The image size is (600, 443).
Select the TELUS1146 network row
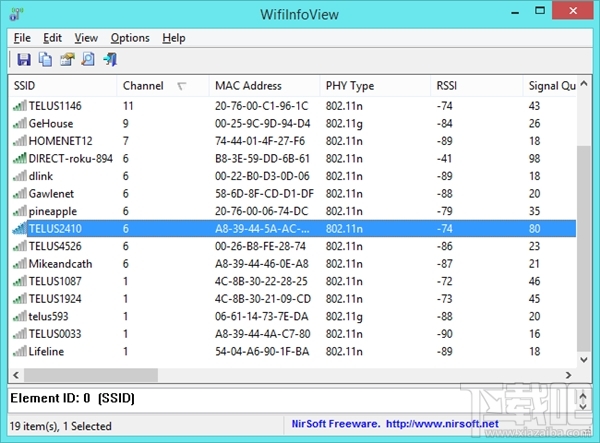click(292, 106)
